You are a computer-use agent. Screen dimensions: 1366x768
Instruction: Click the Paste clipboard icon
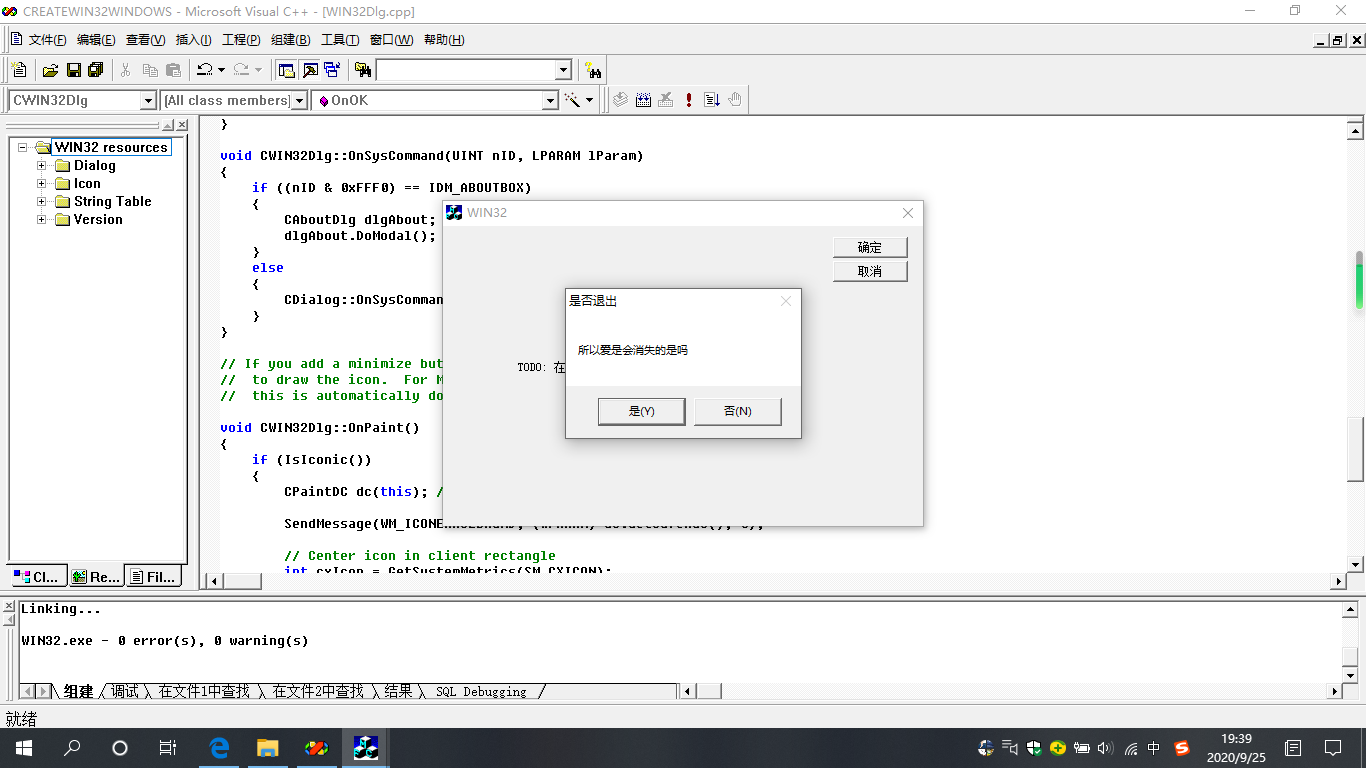coord(173,70)
